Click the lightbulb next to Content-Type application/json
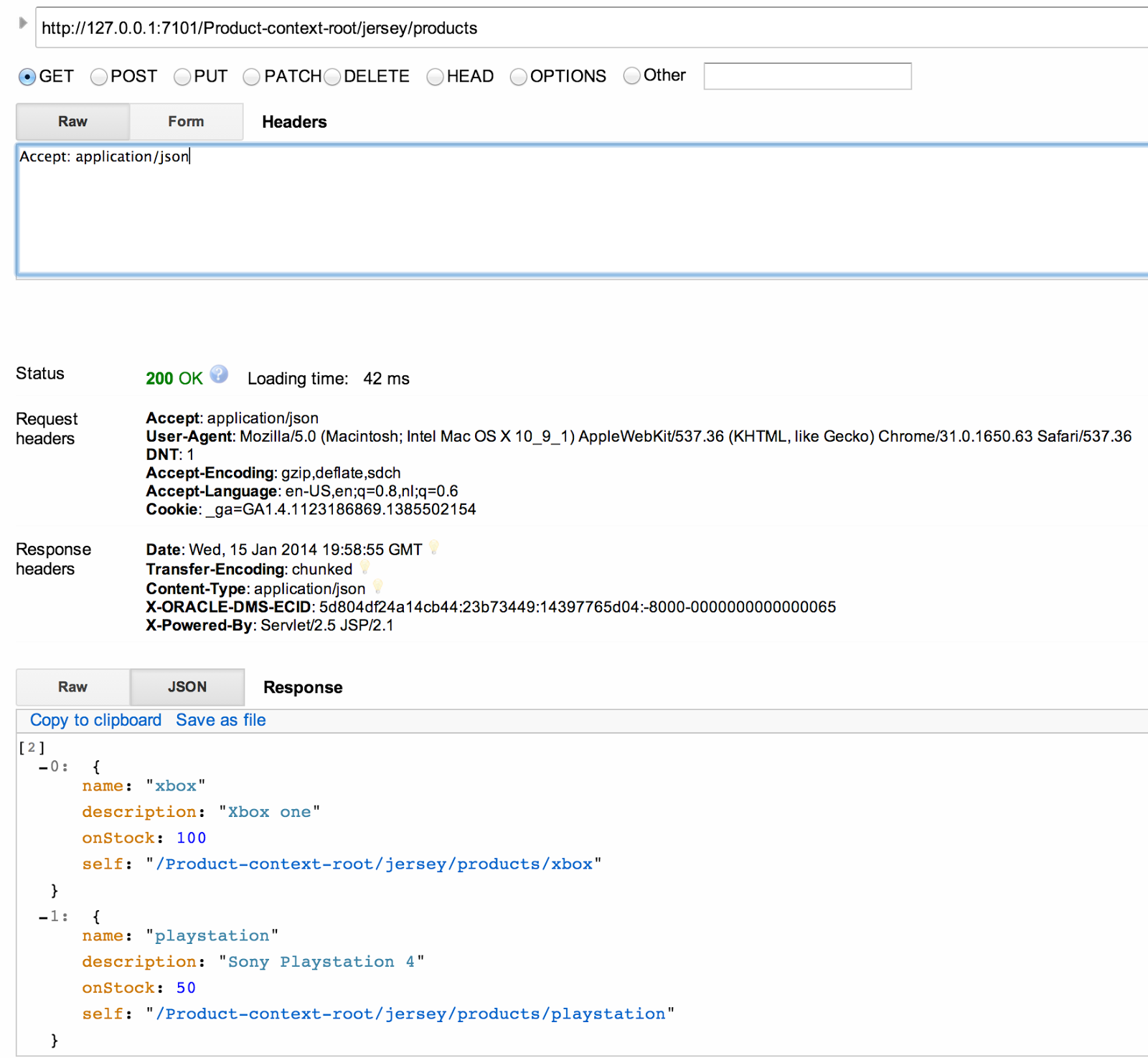Viewport: 1148px width, 1058px height. 377,587
